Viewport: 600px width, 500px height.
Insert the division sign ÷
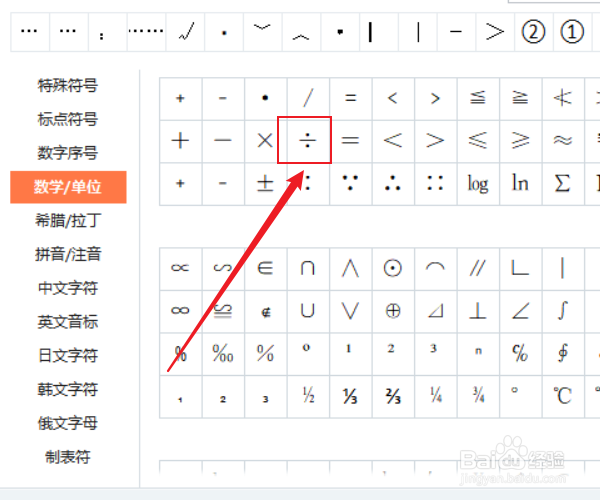point(308,141)
